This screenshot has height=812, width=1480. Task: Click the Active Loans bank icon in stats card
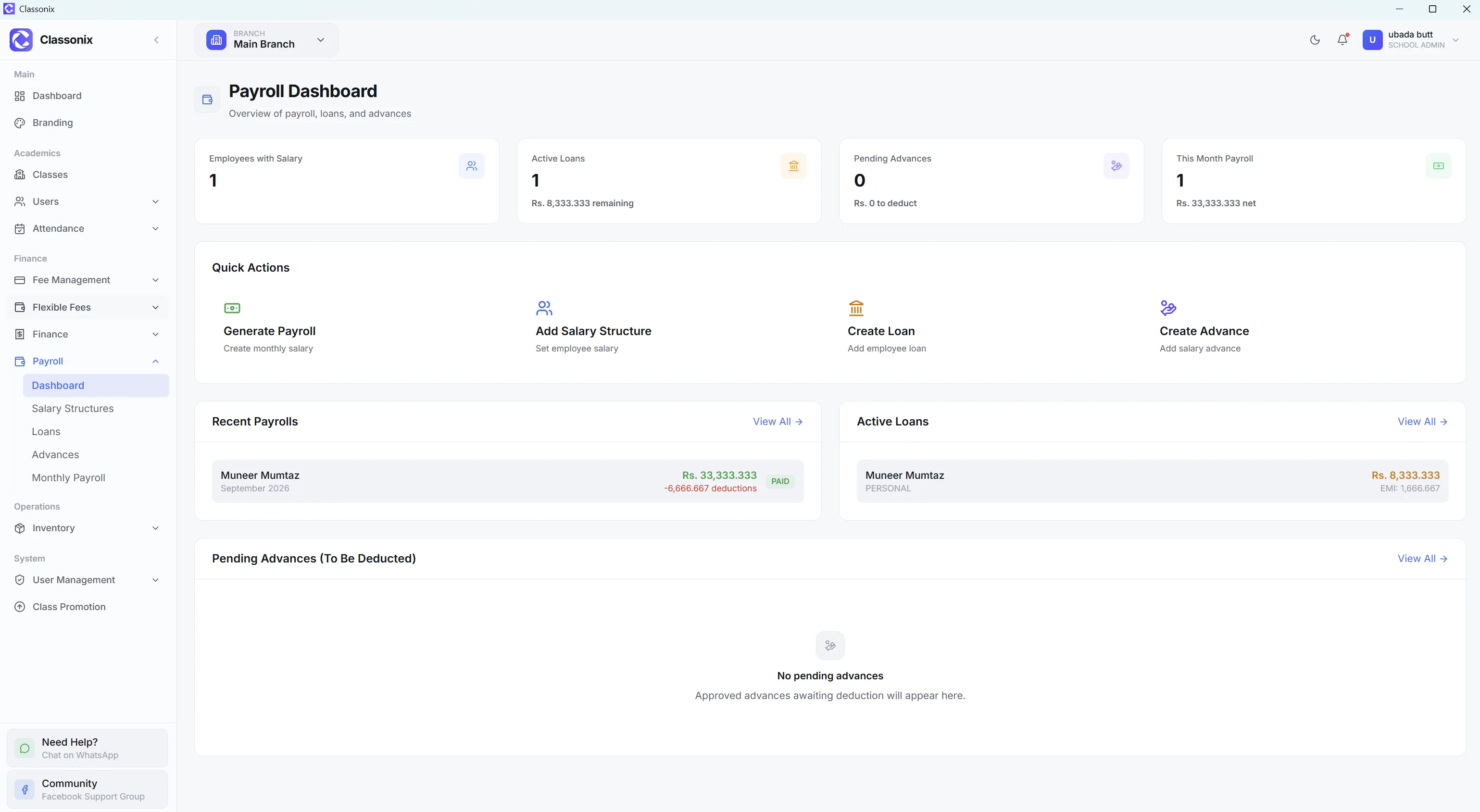[793, 166]
